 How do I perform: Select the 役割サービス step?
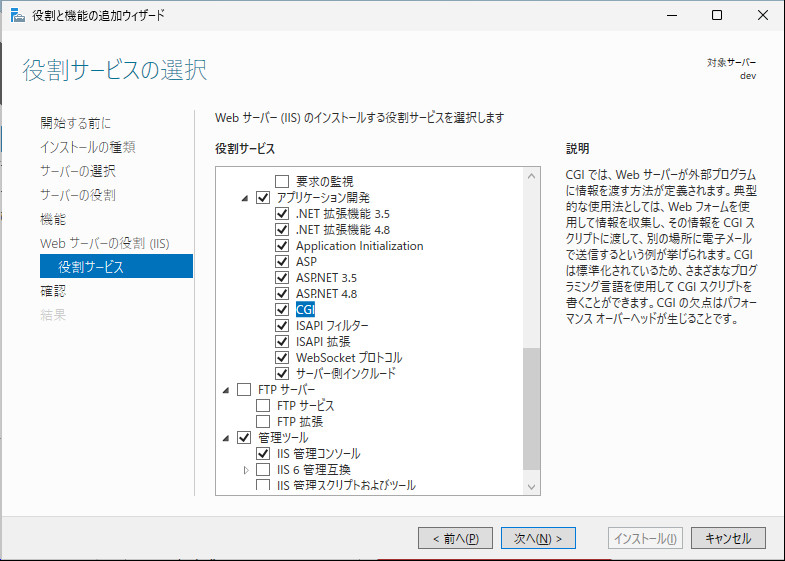[x=116, y=266]
